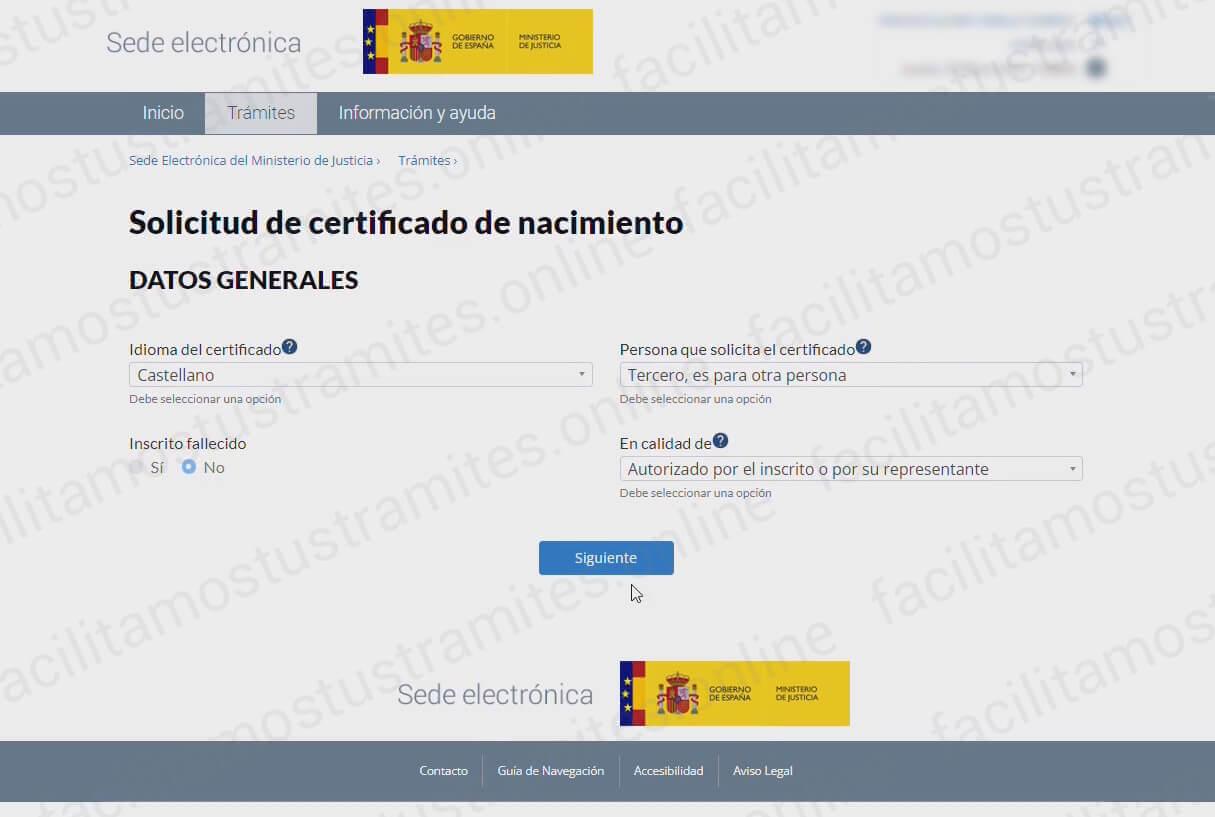Image resolution: width=1215 pixels, height=817 pixels.
Task: Open help for En calidad de
Action: 720,439
